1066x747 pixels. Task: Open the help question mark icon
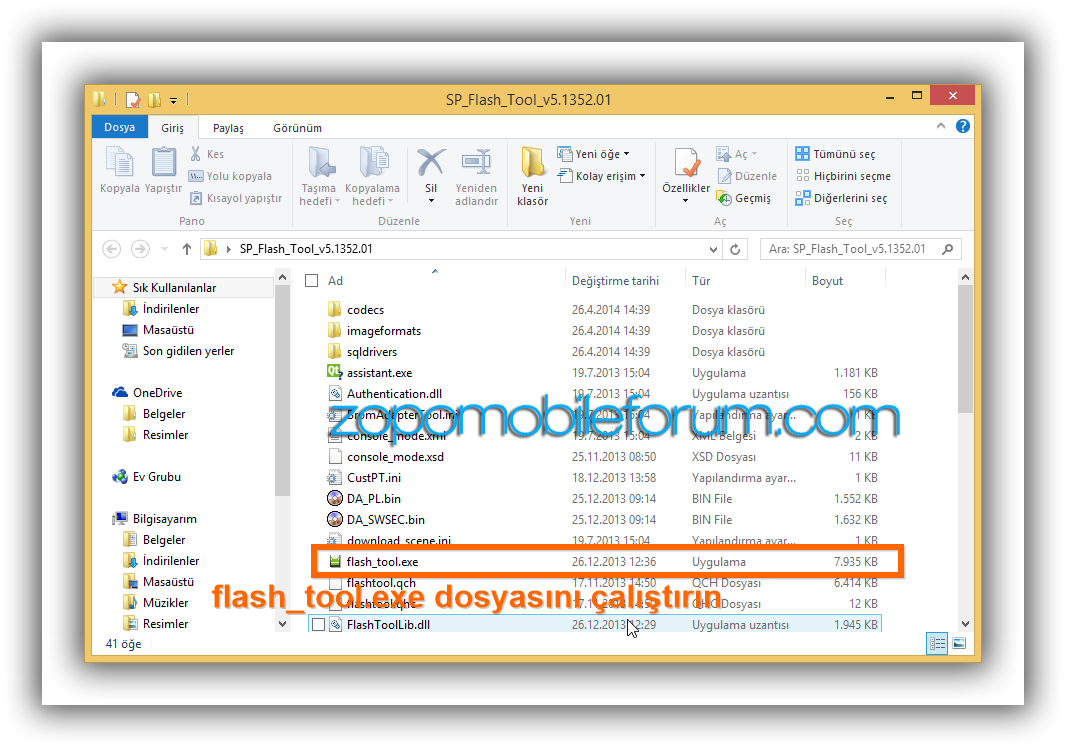click(x=962, y=127)
